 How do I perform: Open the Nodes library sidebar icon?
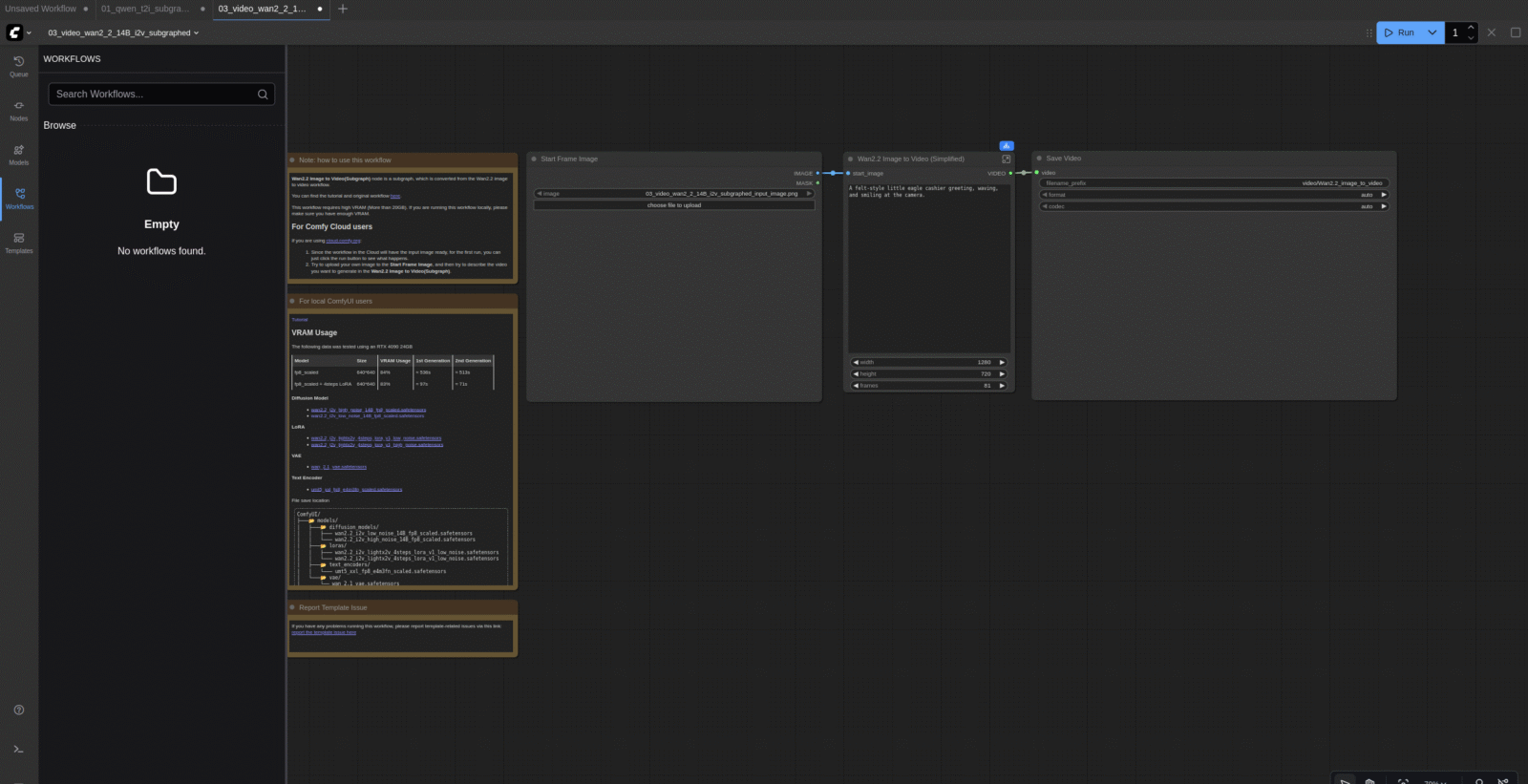click(18, 110)
